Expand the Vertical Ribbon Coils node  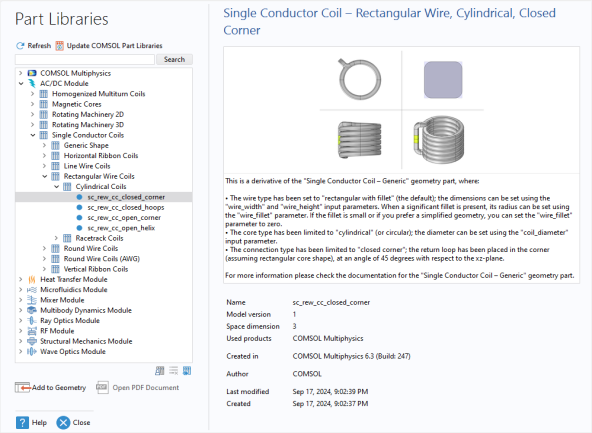coord(45,269)
